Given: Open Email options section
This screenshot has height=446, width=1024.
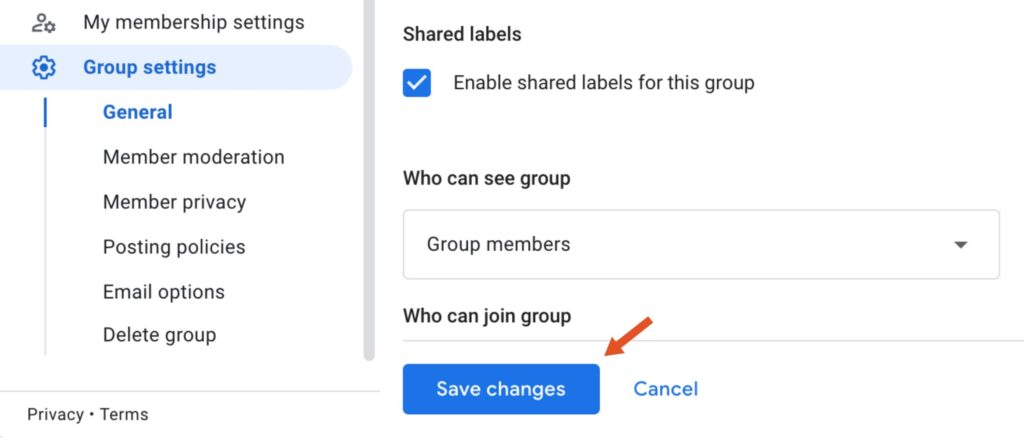Looking at the screenshot, I should coord(163,292).
